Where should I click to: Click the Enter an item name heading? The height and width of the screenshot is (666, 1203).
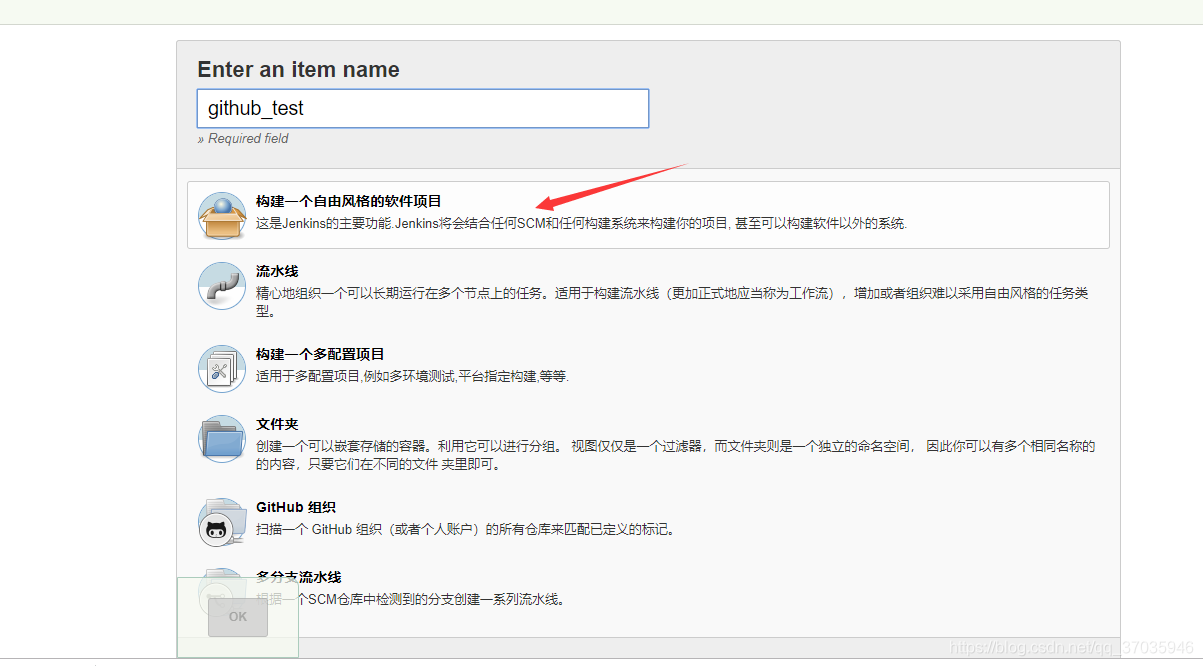(298, 70)
